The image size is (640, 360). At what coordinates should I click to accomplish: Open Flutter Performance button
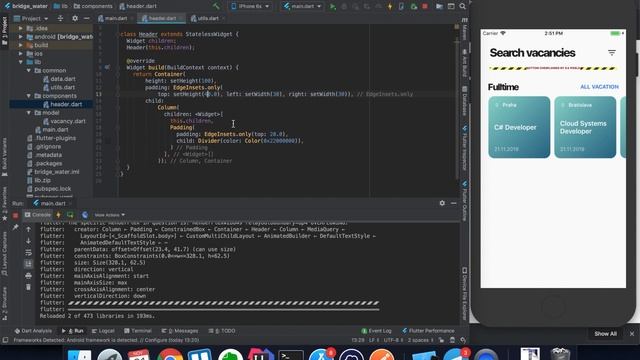pyautogui.click(x=428, y=331)
